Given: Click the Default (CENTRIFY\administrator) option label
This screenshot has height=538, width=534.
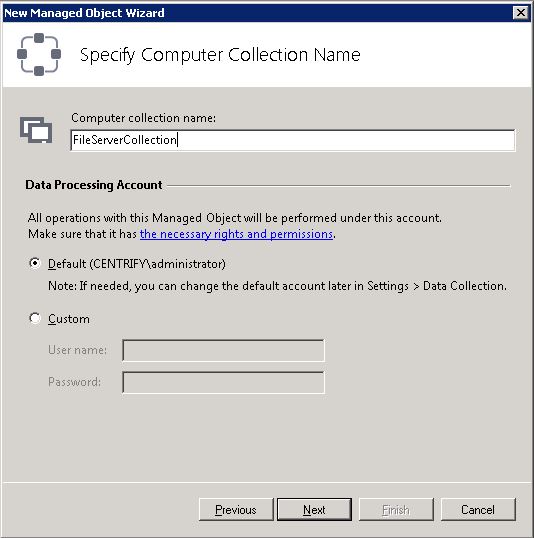Looking at the screenshot, I should (x=137, y=264).
